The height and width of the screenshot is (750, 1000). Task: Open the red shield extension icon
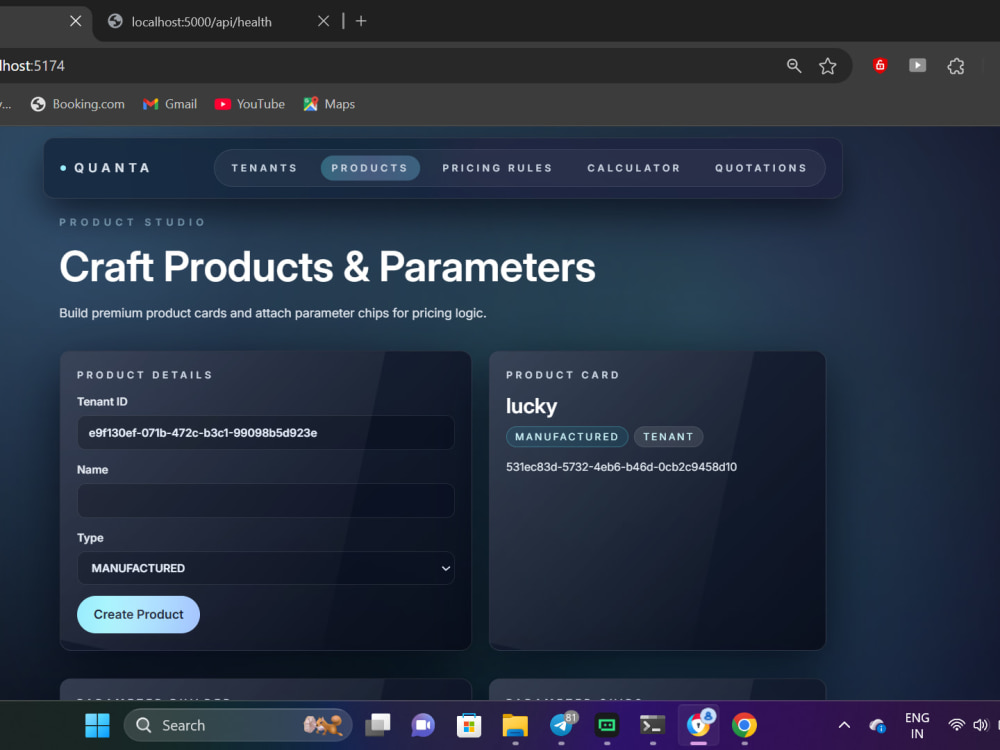pos(880,65)
